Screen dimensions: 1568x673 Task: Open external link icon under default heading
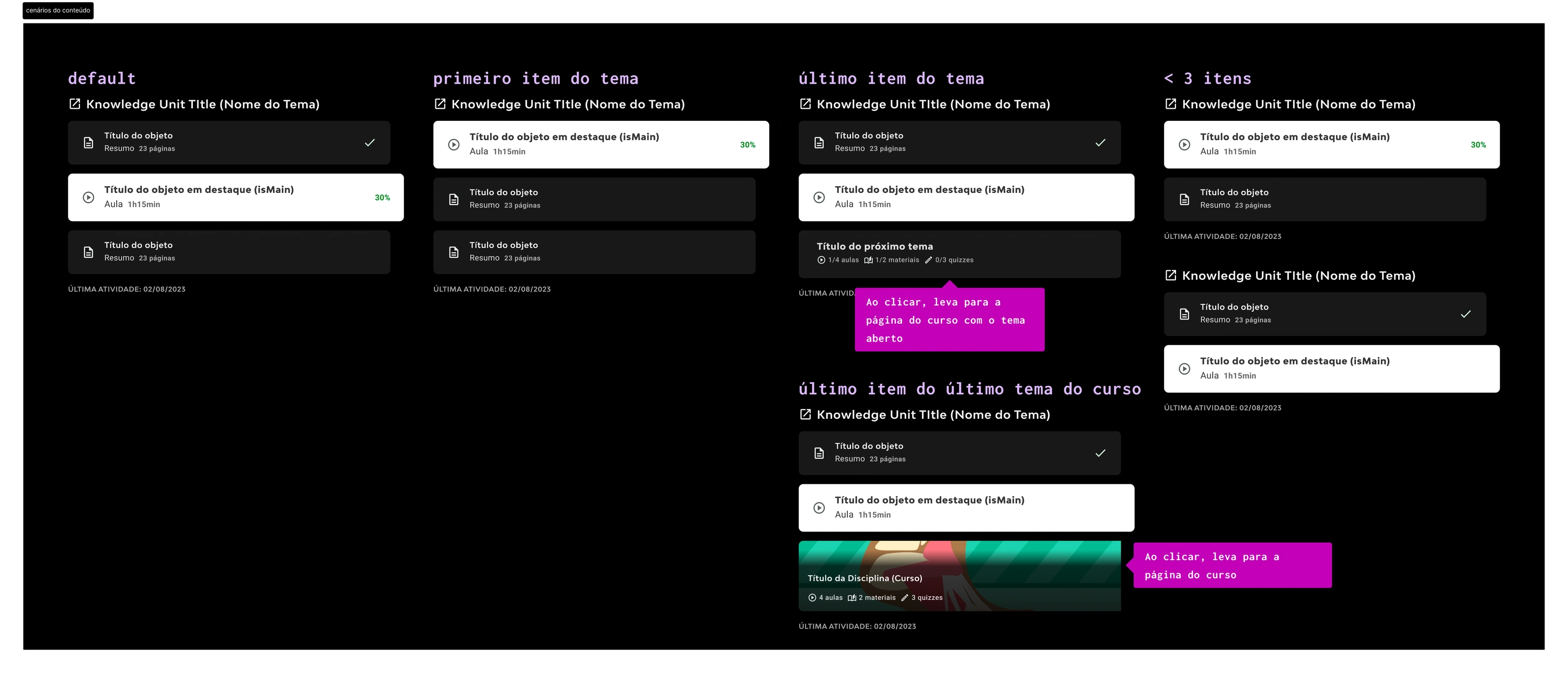74,104
